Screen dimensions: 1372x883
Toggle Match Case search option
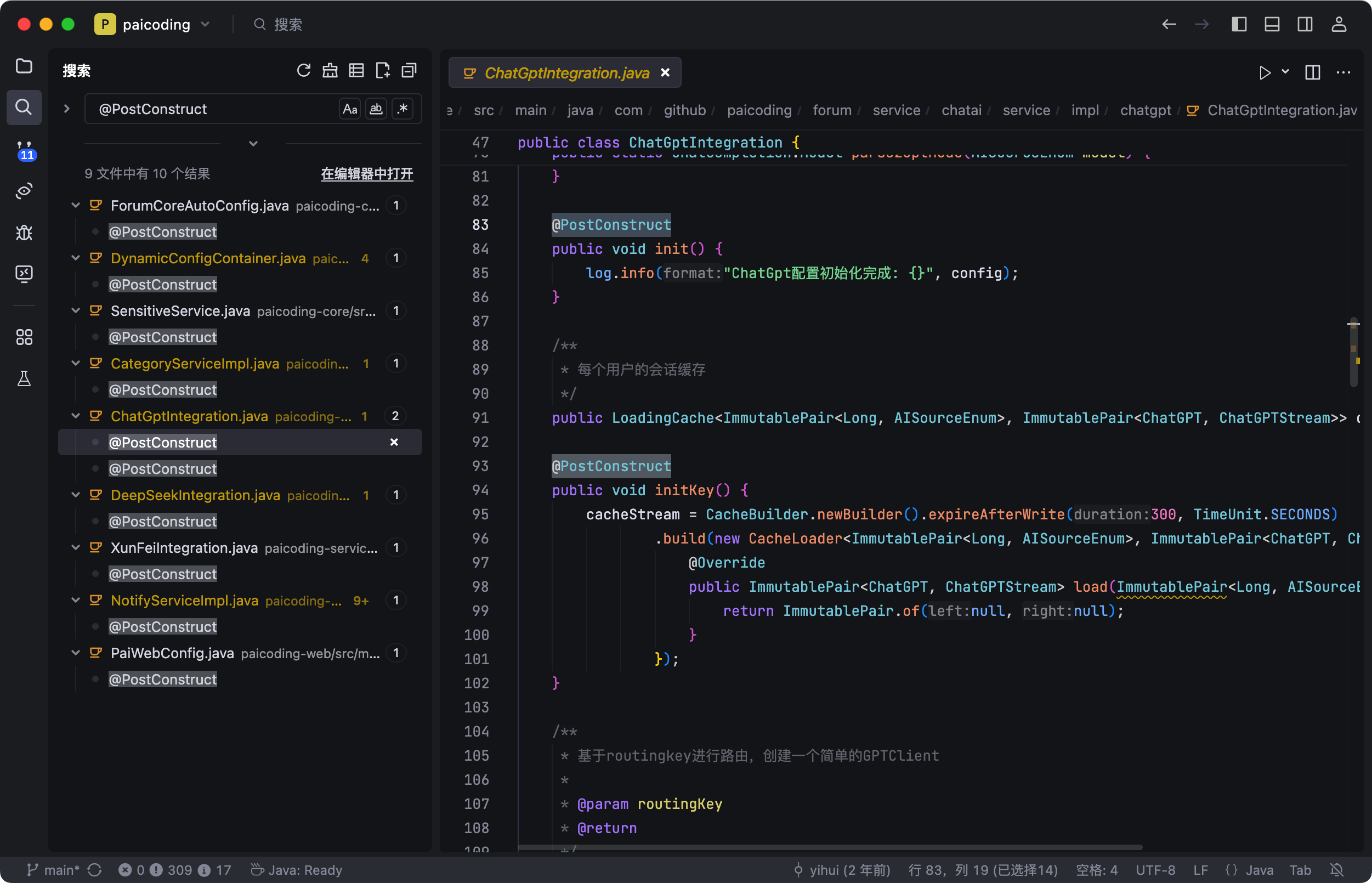[x=350, y=109]
